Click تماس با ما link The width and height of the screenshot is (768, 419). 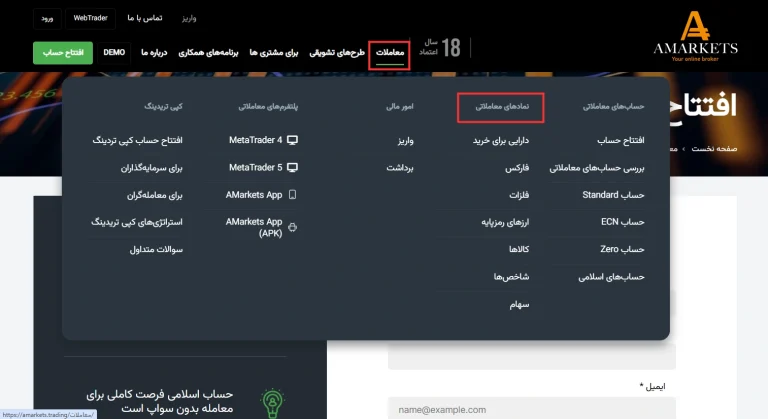tap(144, 18)
